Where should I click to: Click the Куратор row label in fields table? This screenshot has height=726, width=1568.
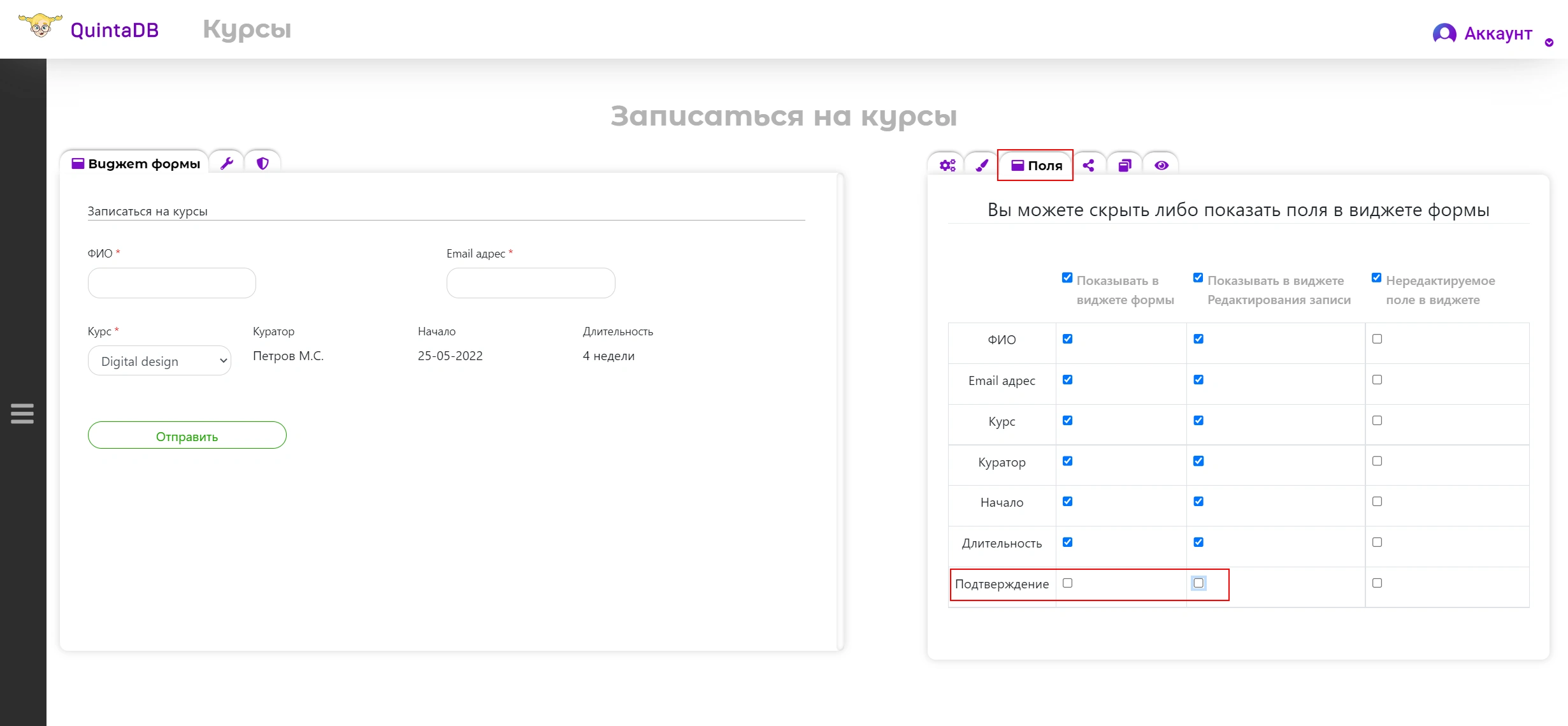point(1002,463)
